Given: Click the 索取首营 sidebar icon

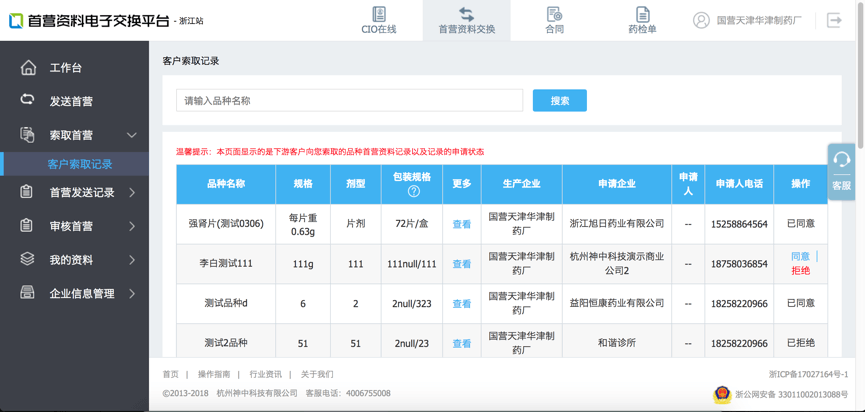Looking at the screenshot, I should point(28,135).
